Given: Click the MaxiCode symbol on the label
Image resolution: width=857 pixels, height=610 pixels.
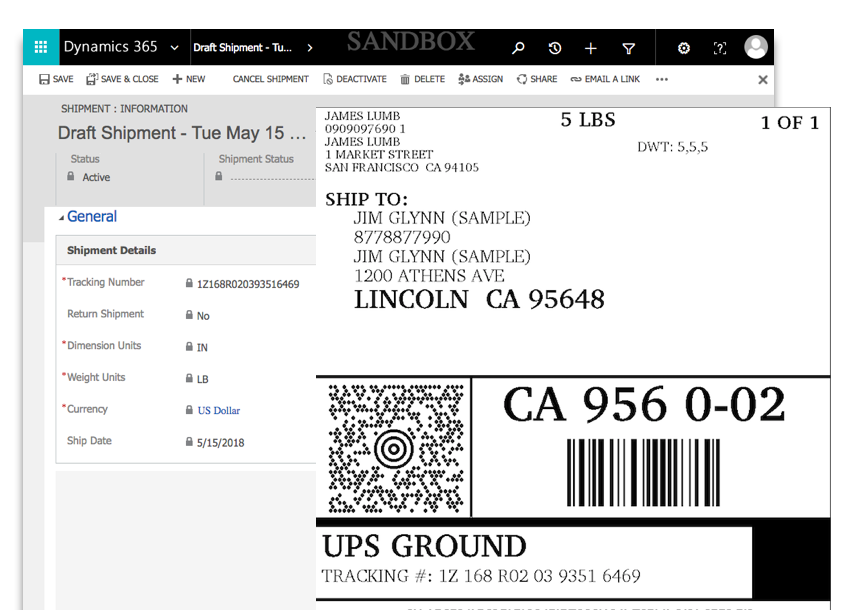Looking at the screenshot, I should pos(396,448).
